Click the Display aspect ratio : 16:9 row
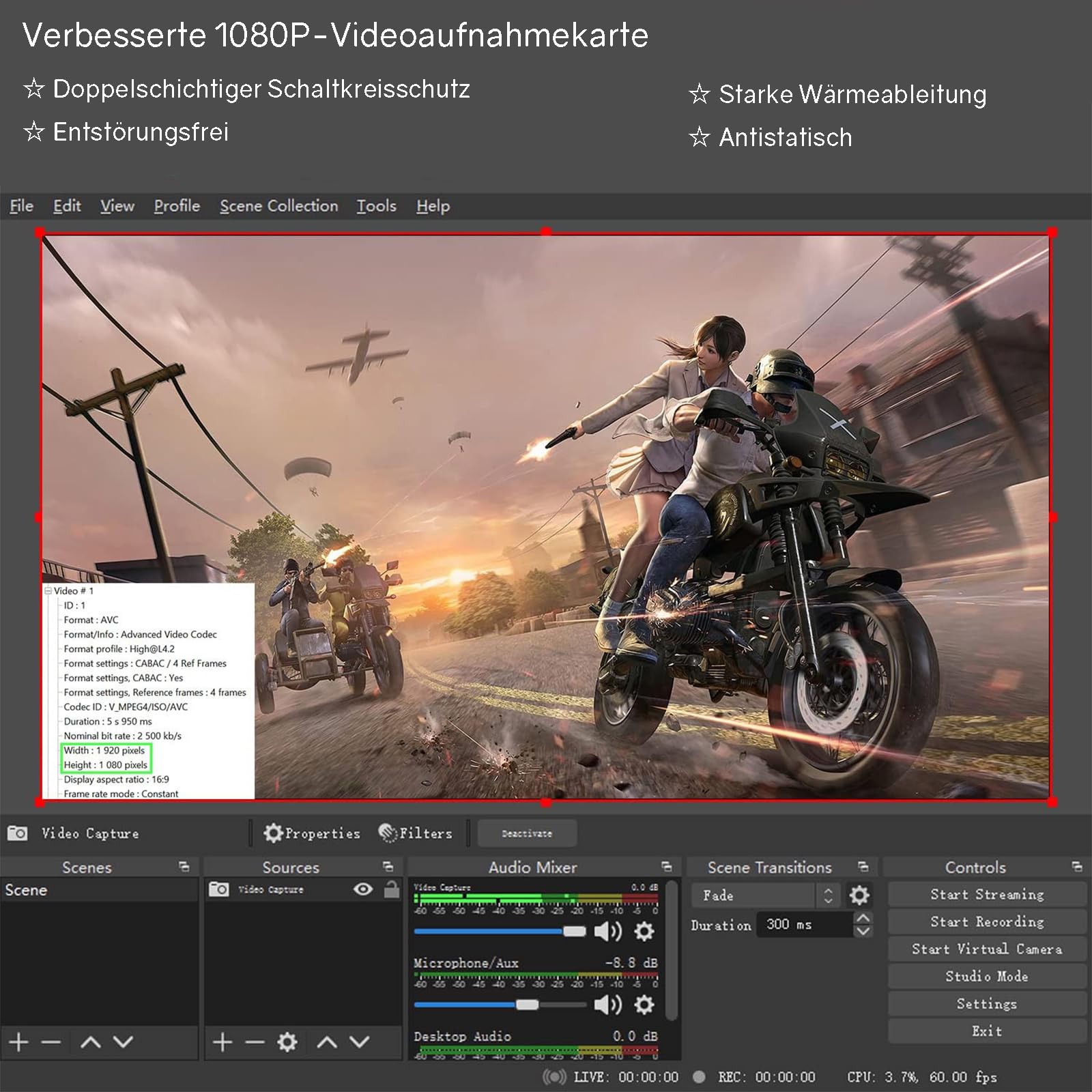 click(116, 779)
